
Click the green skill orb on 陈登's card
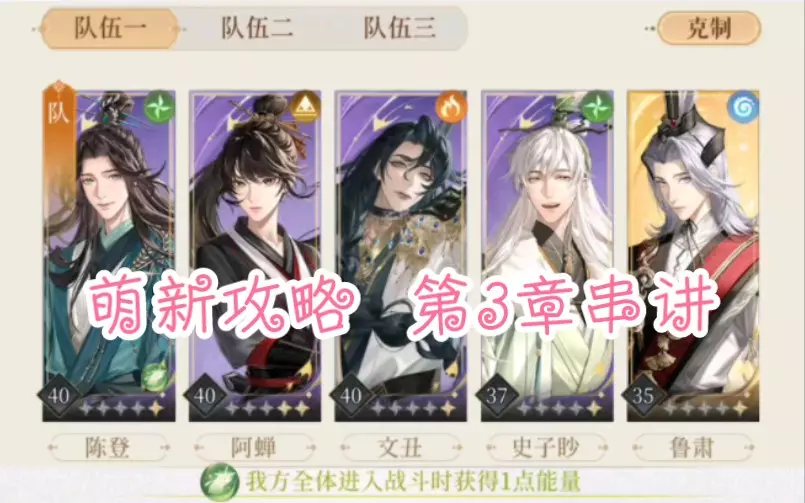(x=155, y=375)
